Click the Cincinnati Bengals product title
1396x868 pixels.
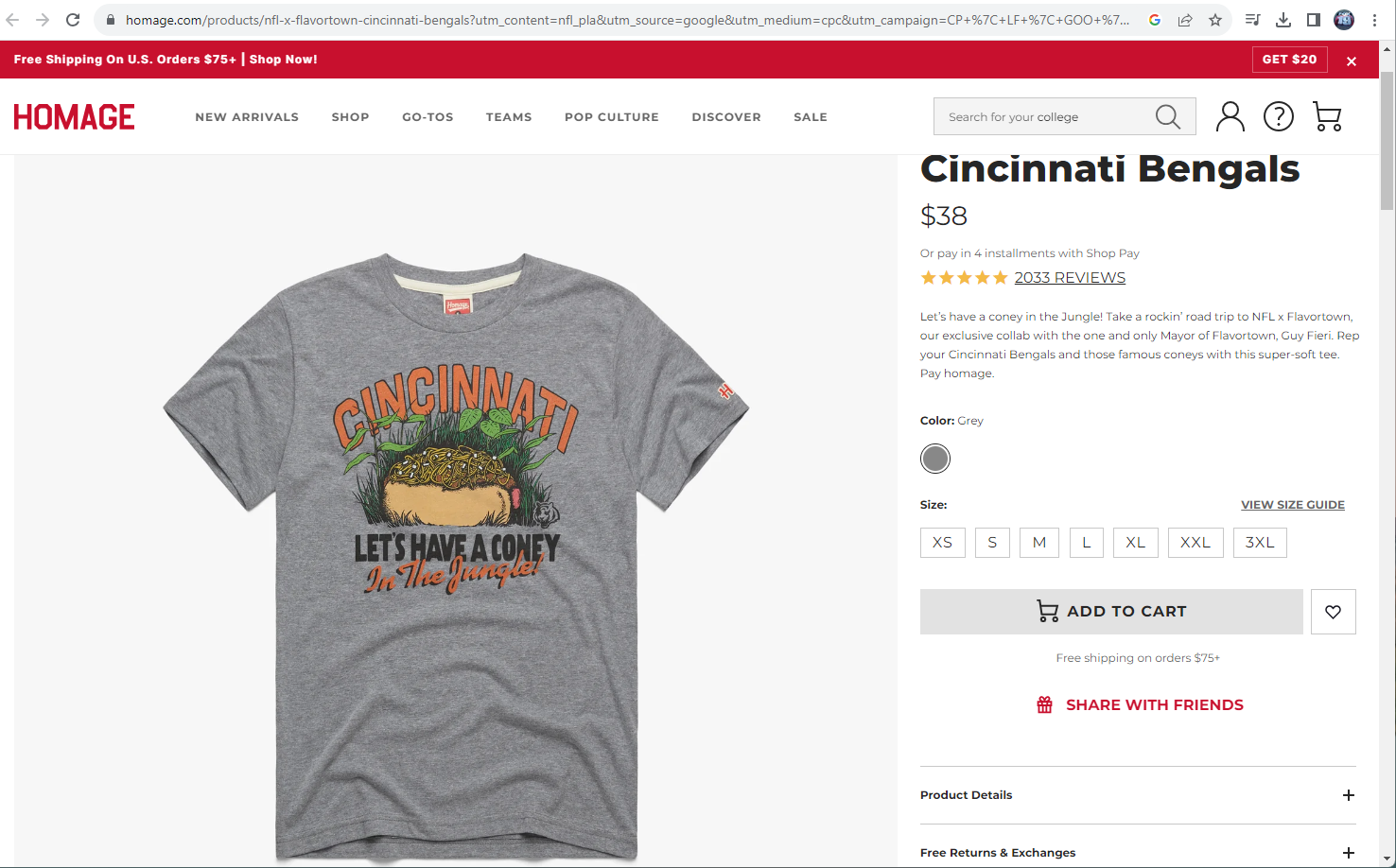point(1110,169)
